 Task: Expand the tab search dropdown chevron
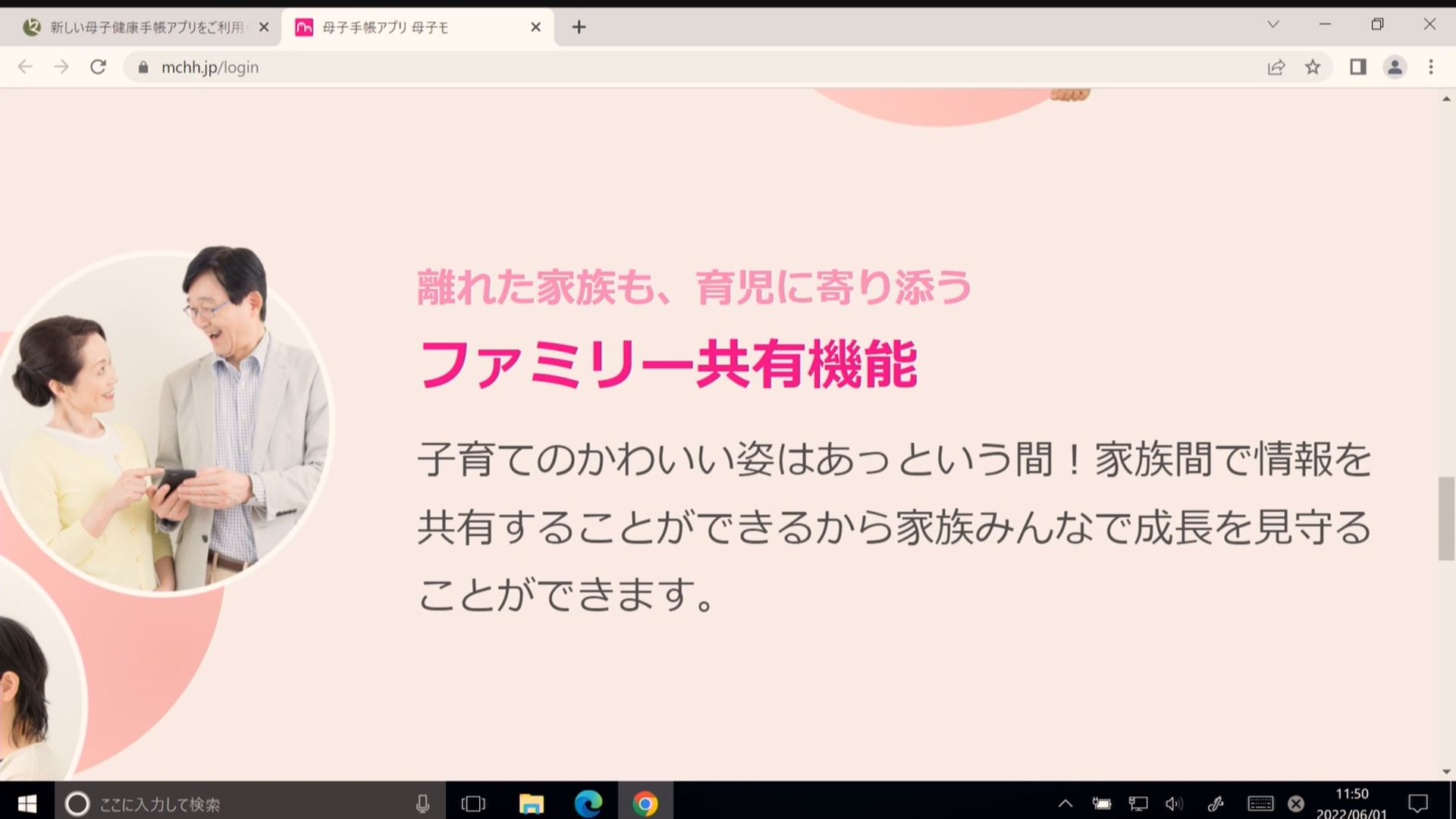pos(1273,24)
